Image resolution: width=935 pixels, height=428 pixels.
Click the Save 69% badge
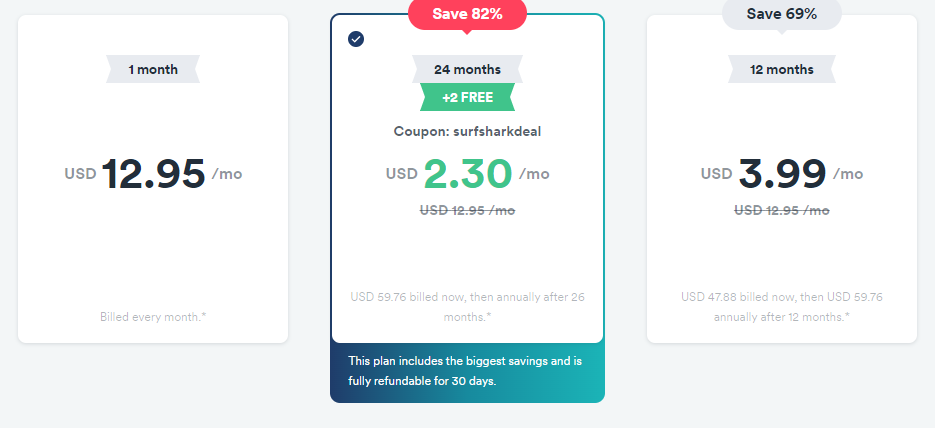pyautogui.click(x=782, y=14)
